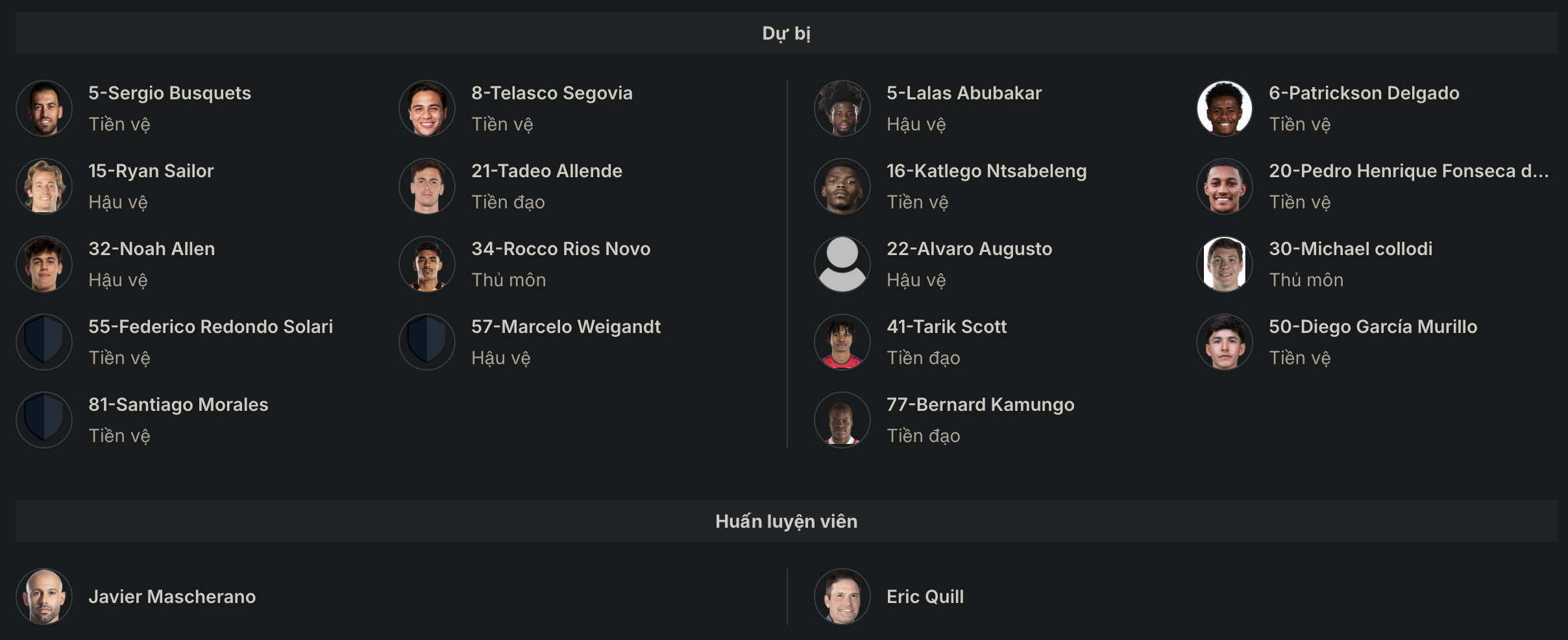
Task: Click the placeholder shield icon for Federico Redondo Solari
Action: tap(44, 342)
